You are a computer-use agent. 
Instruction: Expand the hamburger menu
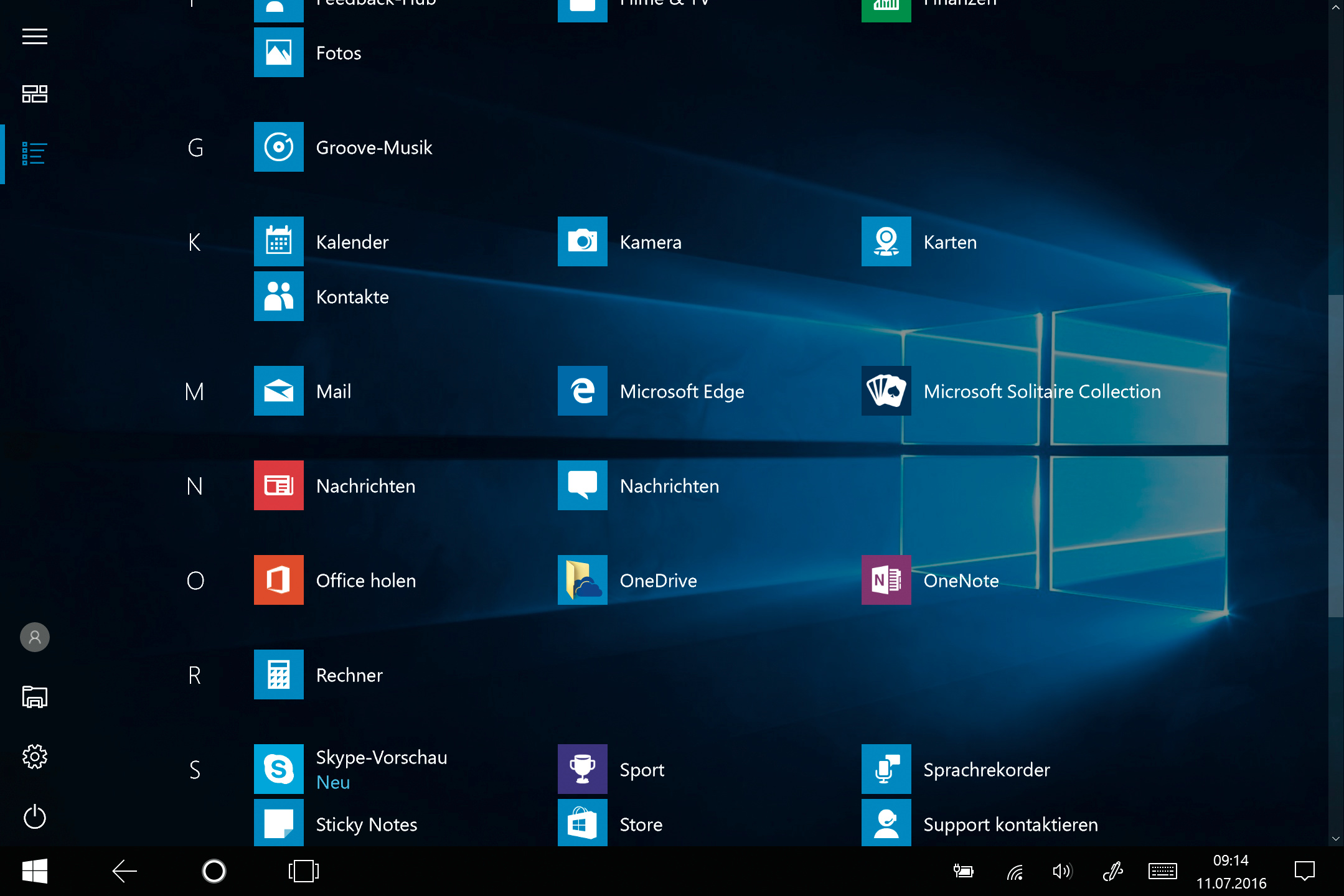point(35,37)
